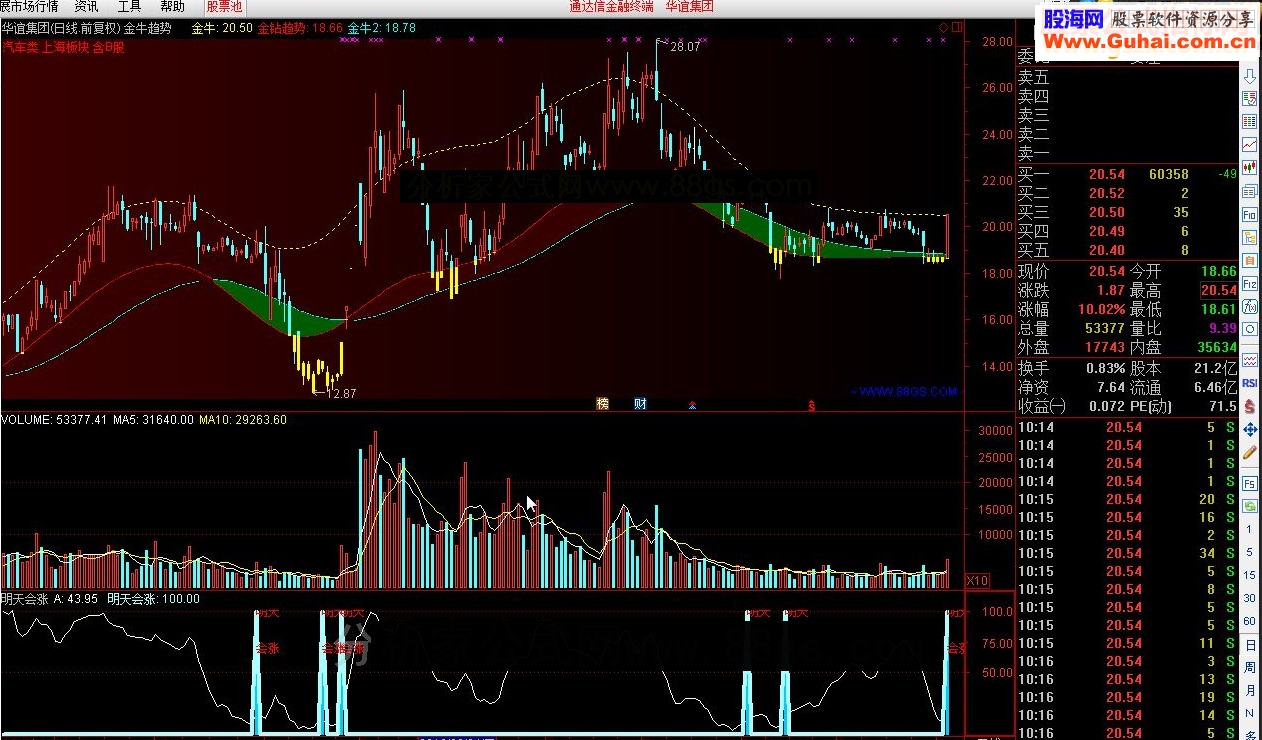Click 买二 bid price 20.52
This screenshot has height=740, width=1262.
tap(1107, 194)
